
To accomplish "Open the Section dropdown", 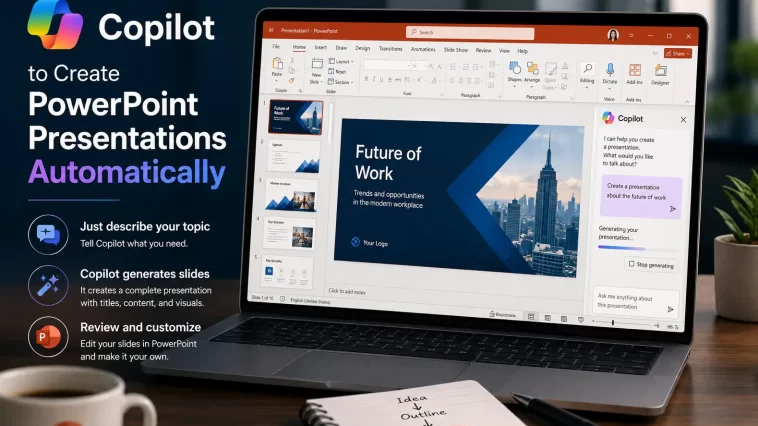I will coord(341,82).
